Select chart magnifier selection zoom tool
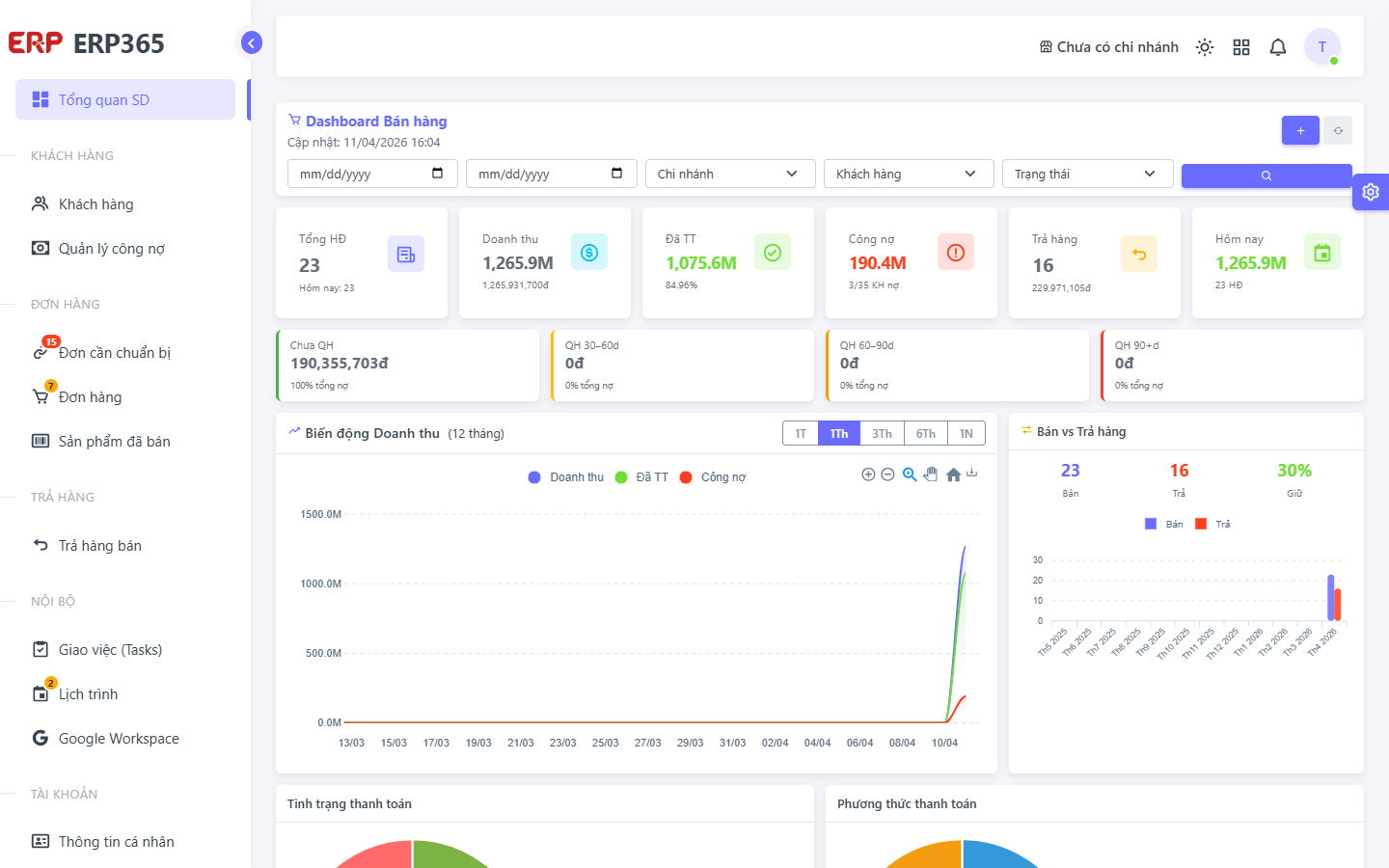This screenshot has width=1389, height=868. pos(910,475)
